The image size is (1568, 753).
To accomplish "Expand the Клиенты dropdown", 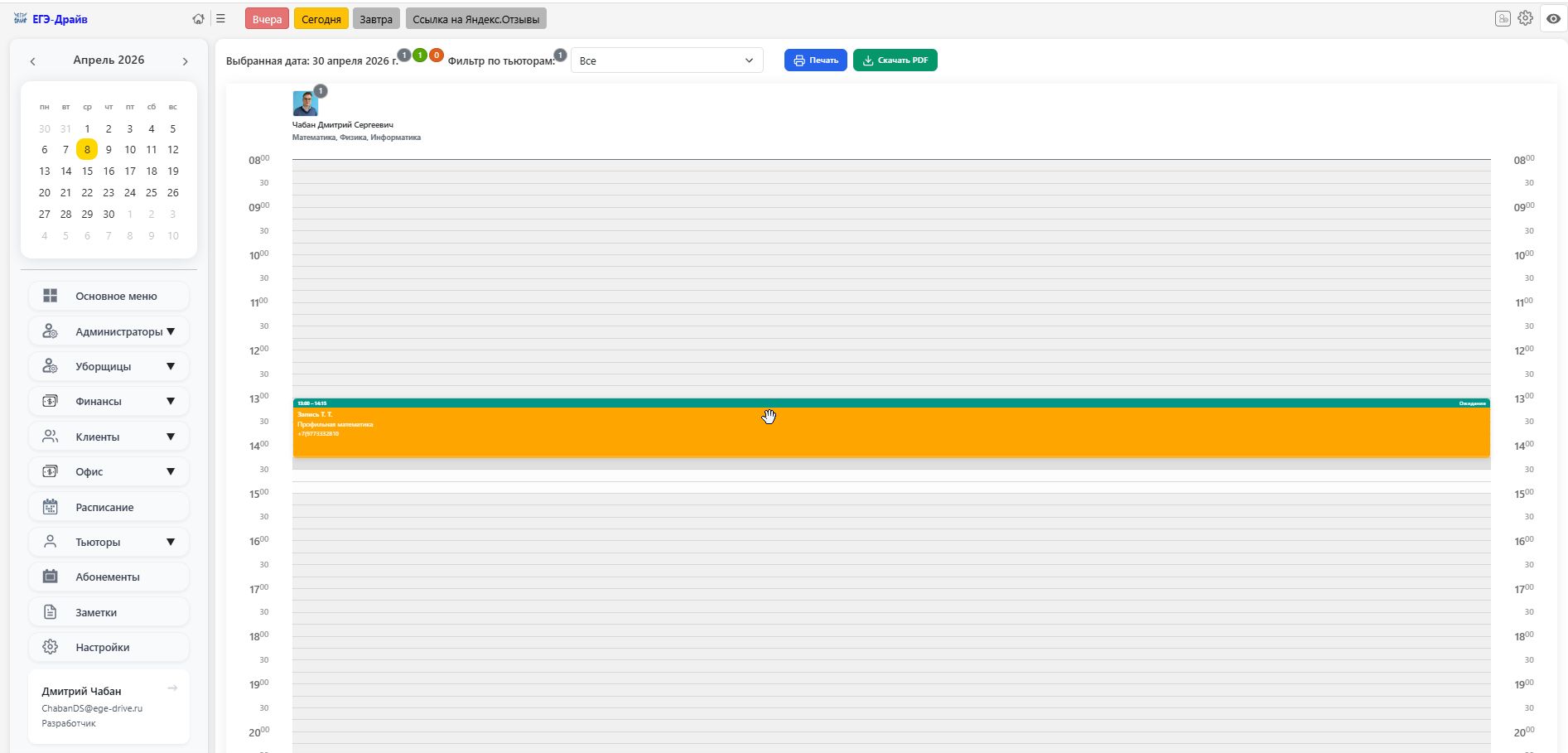I will pyautogui.click(x=109, y=436).
